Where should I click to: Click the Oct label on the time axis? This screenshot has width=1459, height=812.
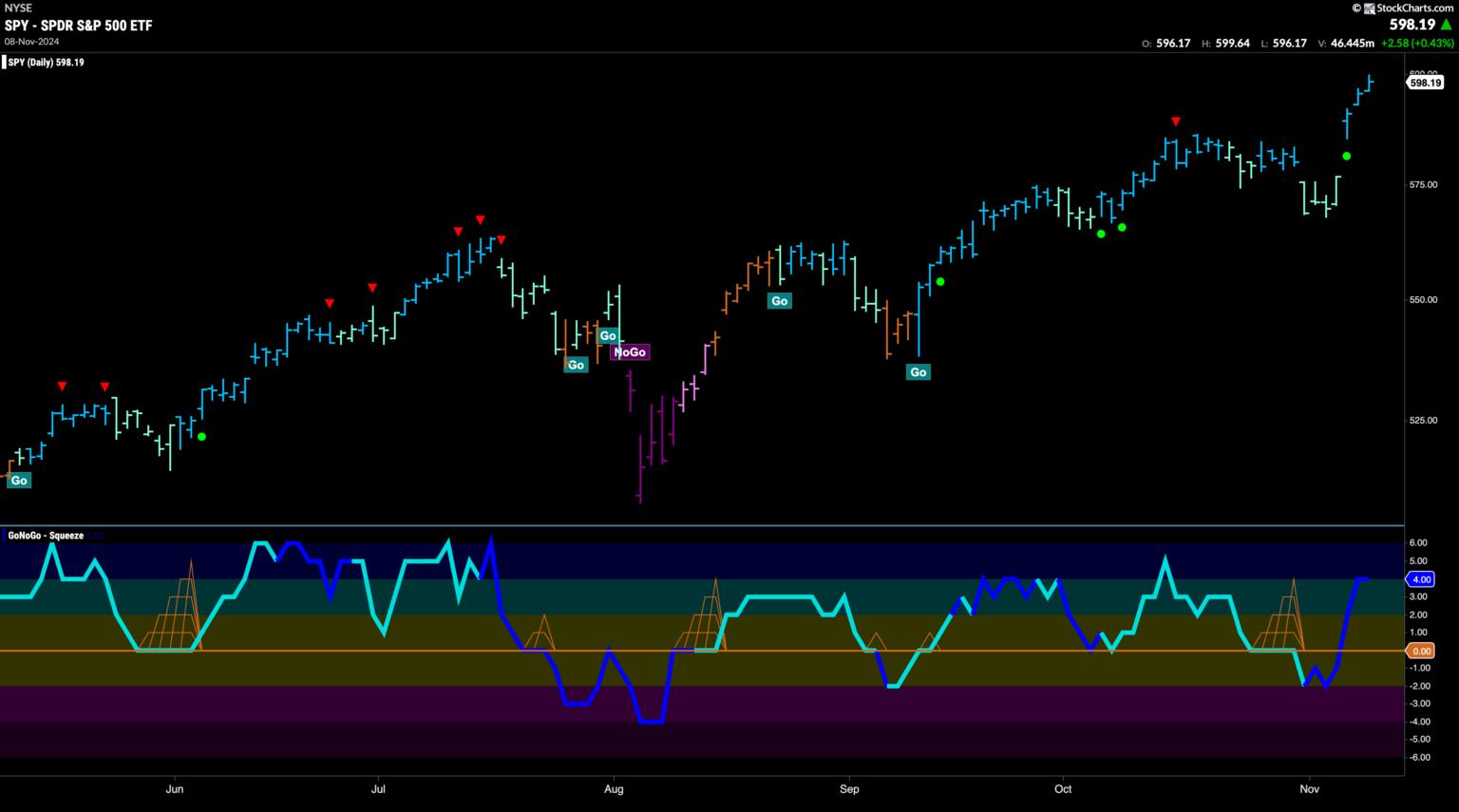(x=1063, y=789)
